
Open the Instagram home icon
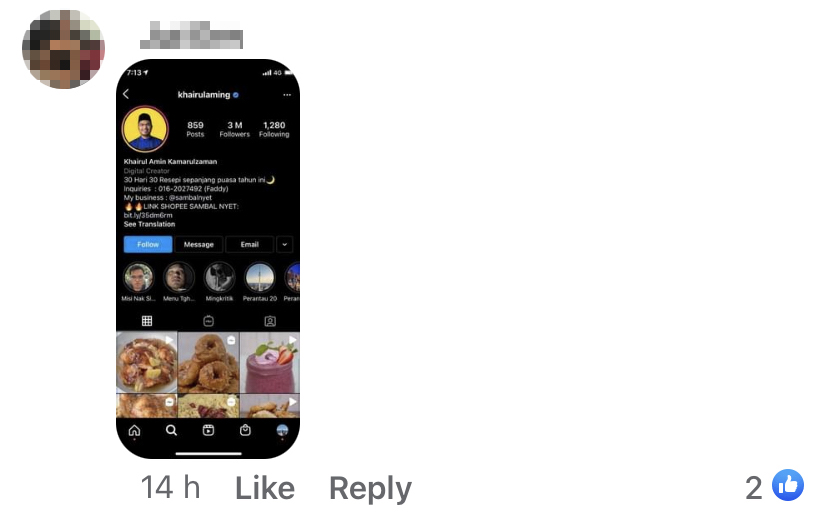click(x=135, y=431)
